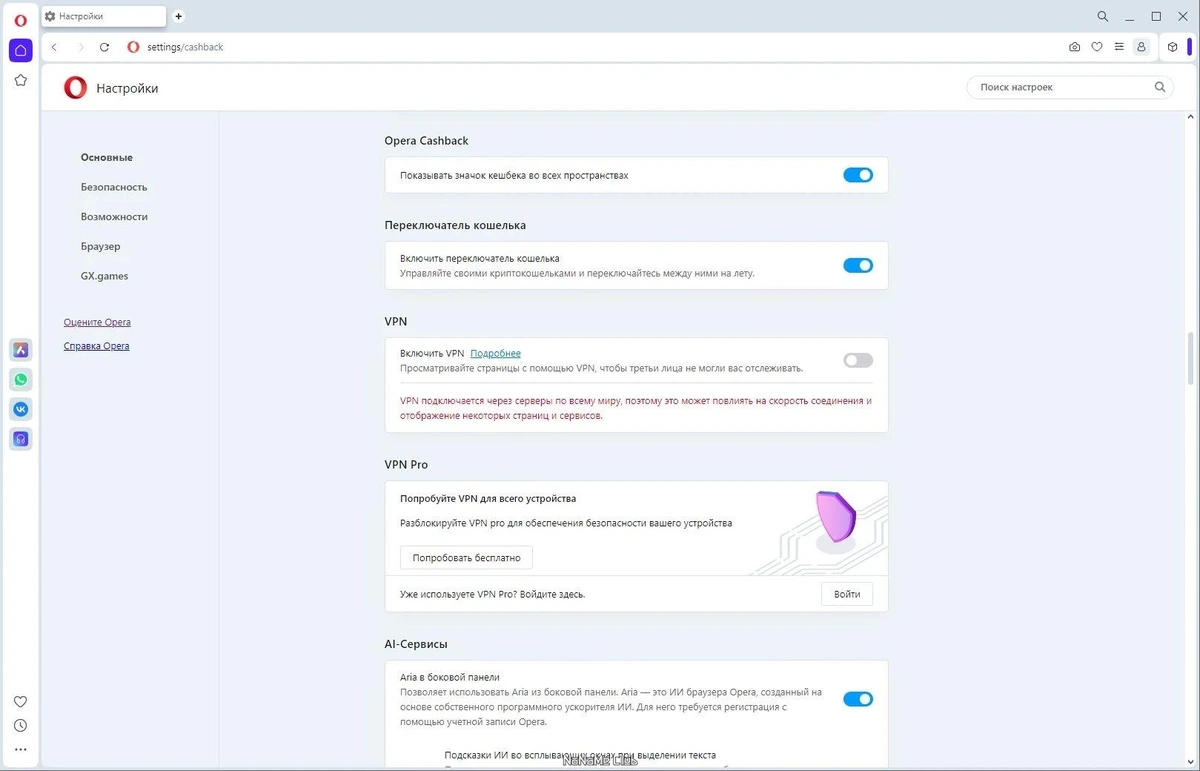Select Основные settings section
The width and height of the screenshot is (1200, 771).
[x=107, y=157]
